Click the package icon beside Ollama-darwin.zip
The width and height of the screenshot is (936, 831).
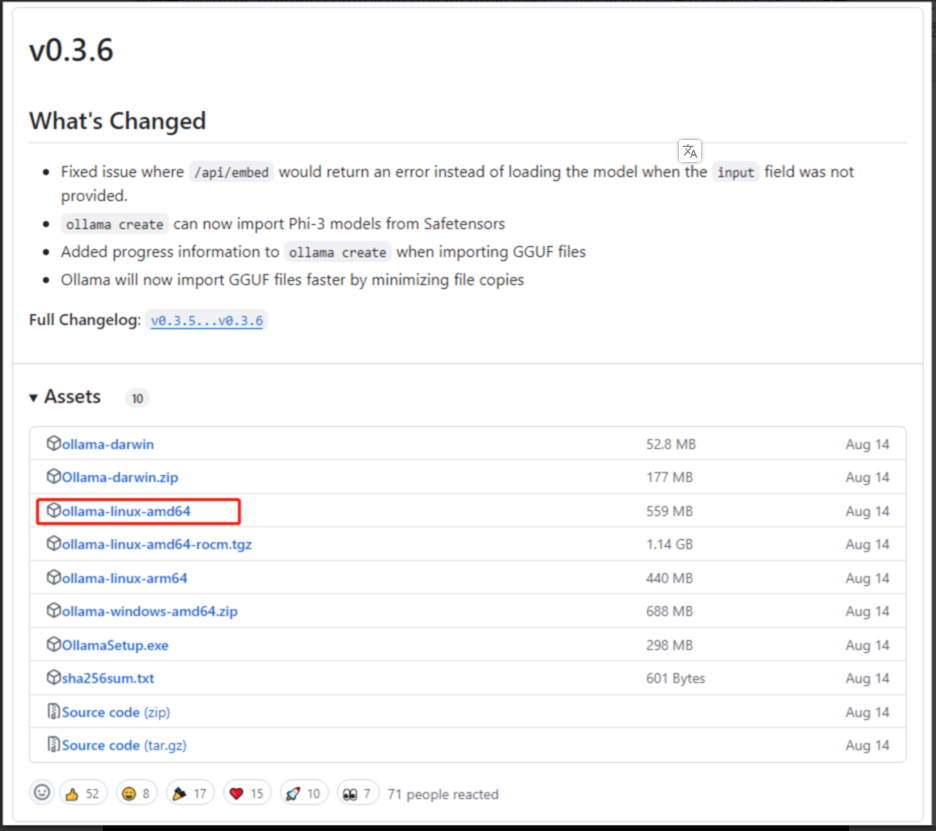pos(54,476)
